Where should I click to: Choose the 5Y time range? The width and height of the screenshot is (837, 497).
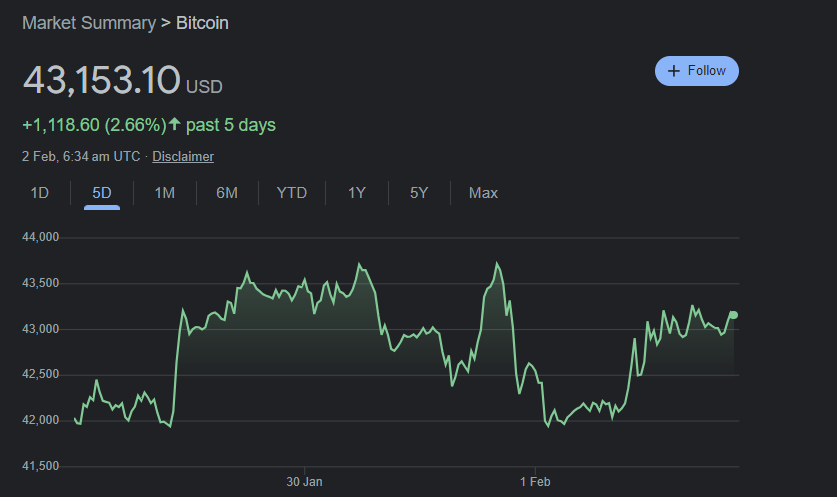(x=419, y=193)
